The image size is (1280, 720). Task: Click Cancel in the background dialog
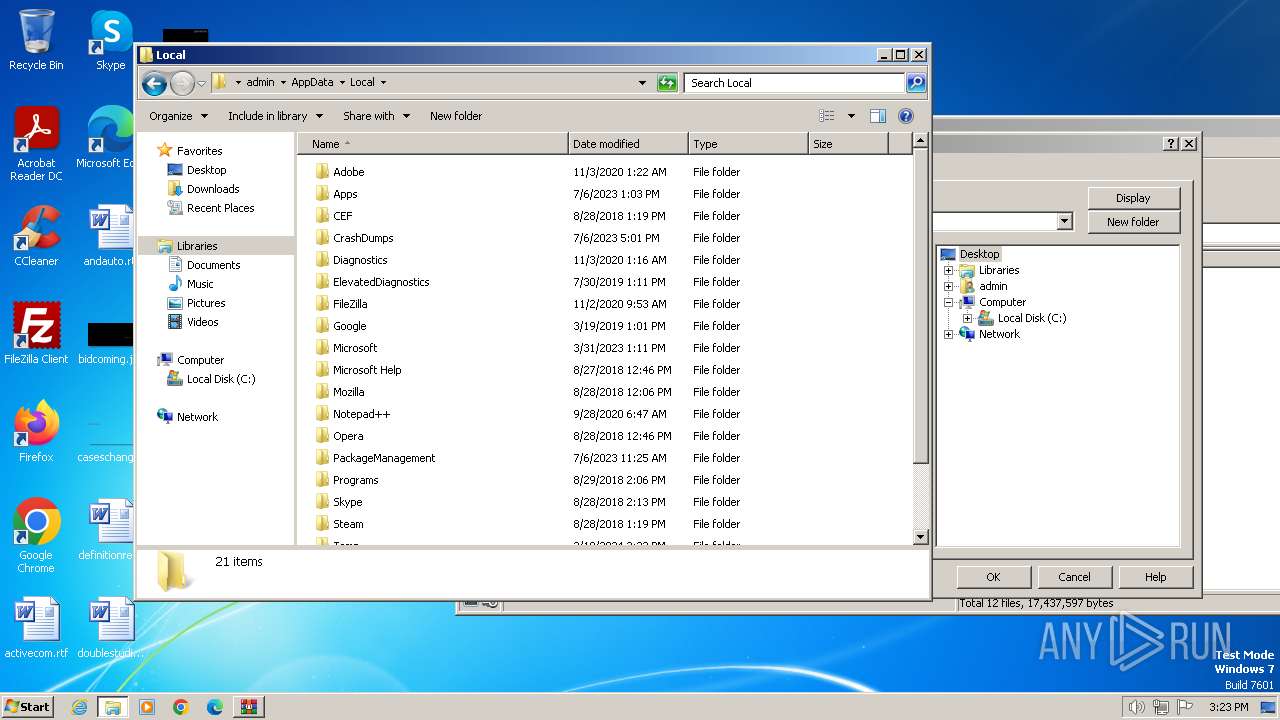[x=1074, y=577]
